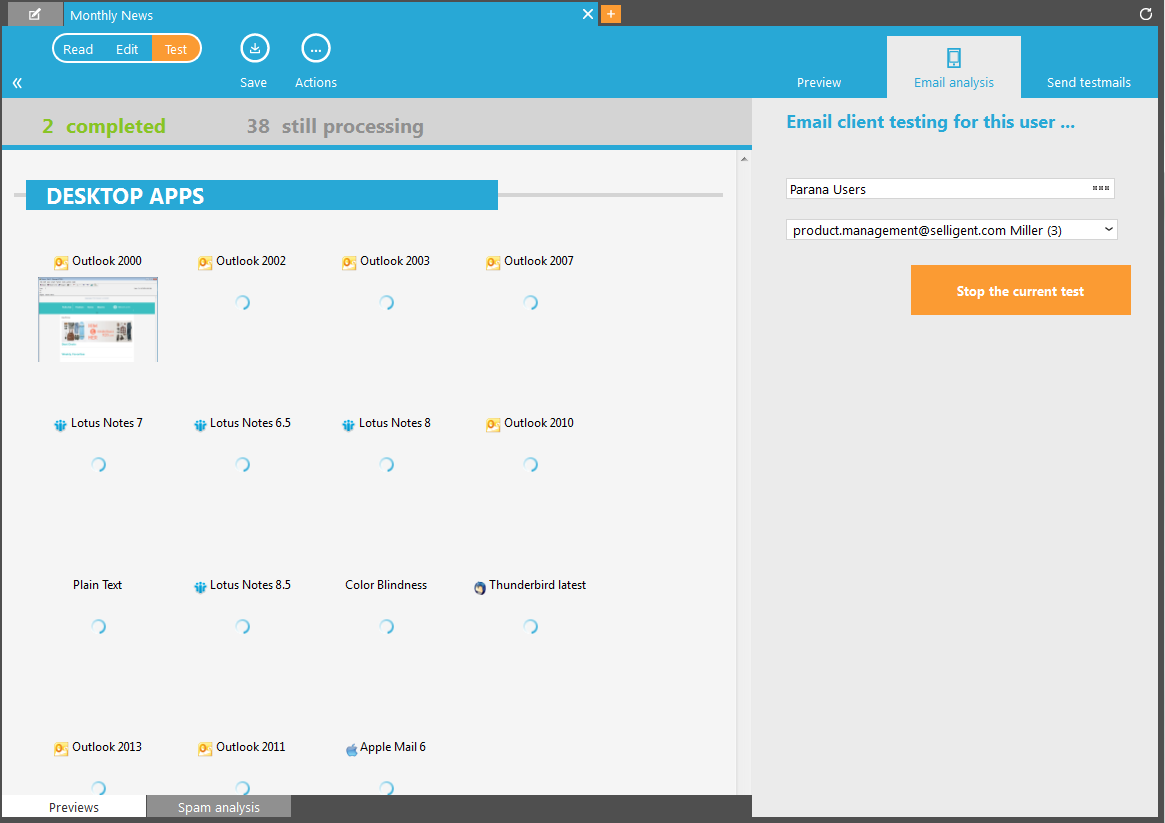The width and height of the screenshot is (1165, 823).
Task: Open Parana Users selector ellipsis
Action: point(1101,188)
